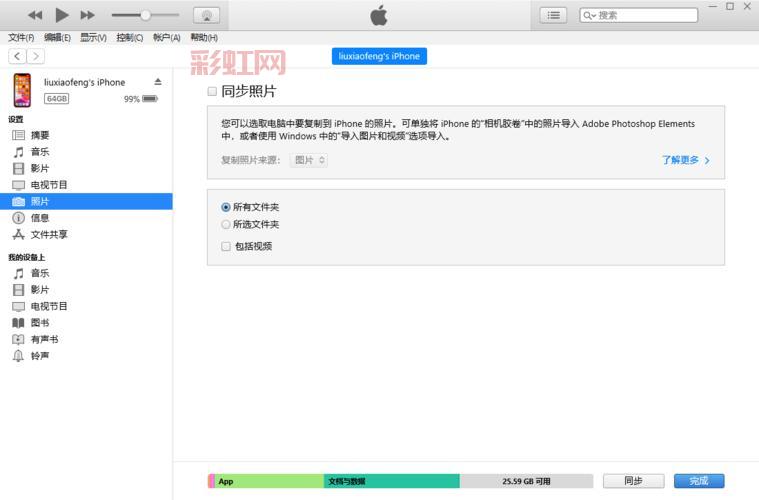Open the 控制(C) menu
This screenshot has height=500, width=759.
click(x=130, y=37)
